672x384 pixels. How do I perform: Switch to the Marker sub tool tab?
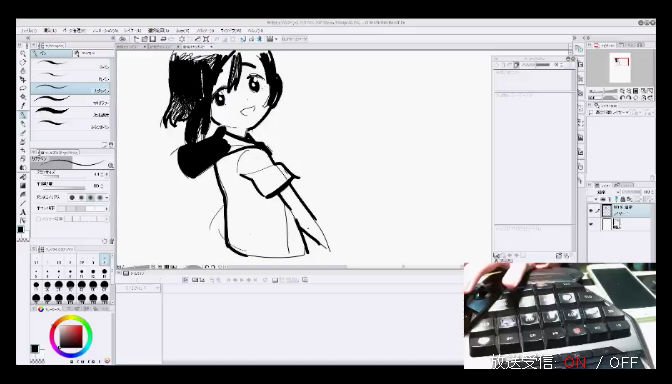[x=93, y=53]
